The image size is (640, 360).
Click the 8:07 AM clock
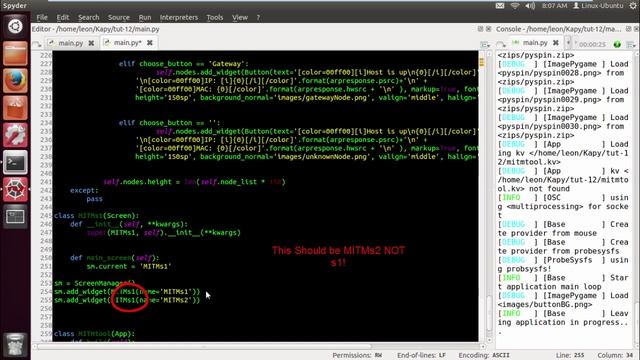554,6
